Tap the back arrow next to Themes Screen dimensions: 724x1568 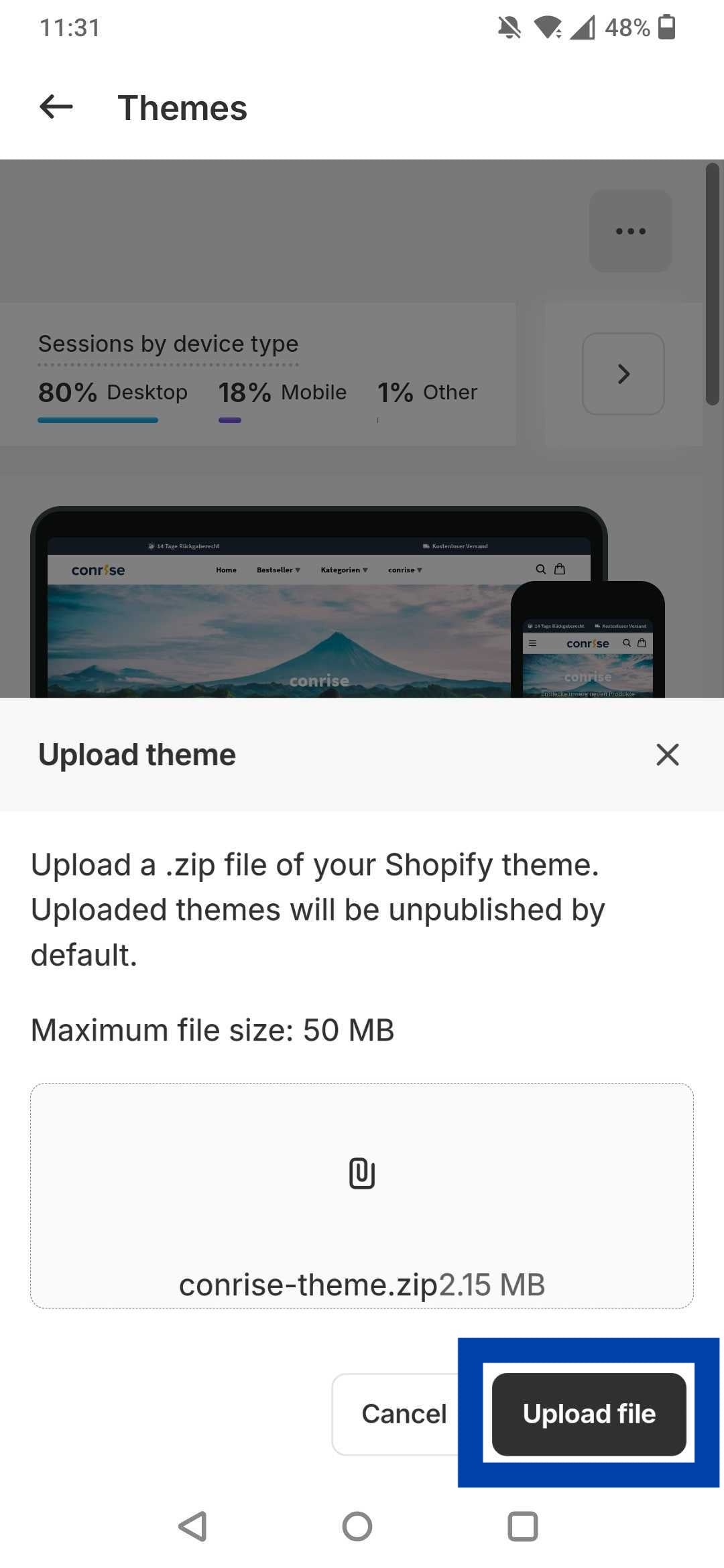(x=56, y=107)
